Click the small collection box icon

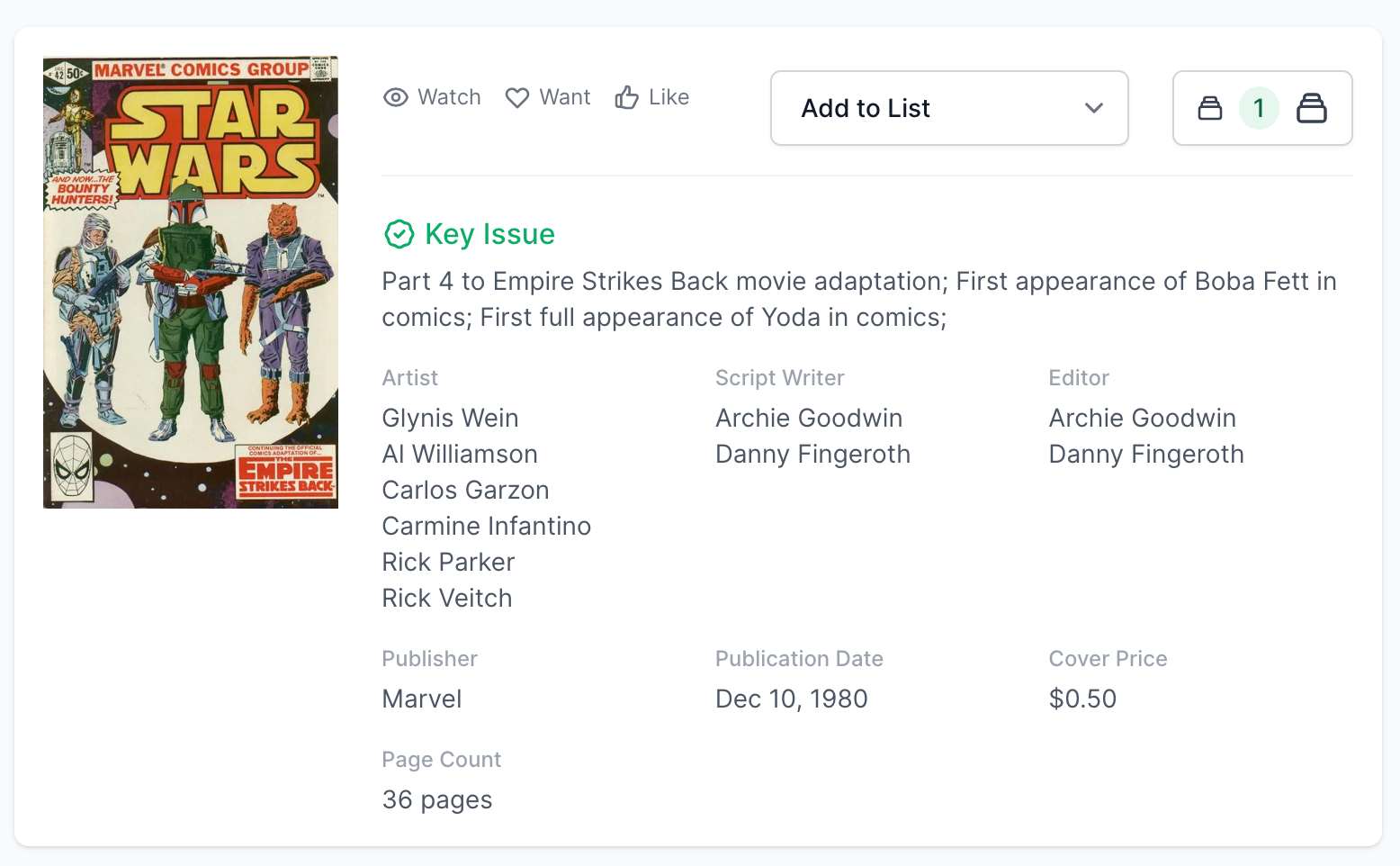coord(1210,108)
